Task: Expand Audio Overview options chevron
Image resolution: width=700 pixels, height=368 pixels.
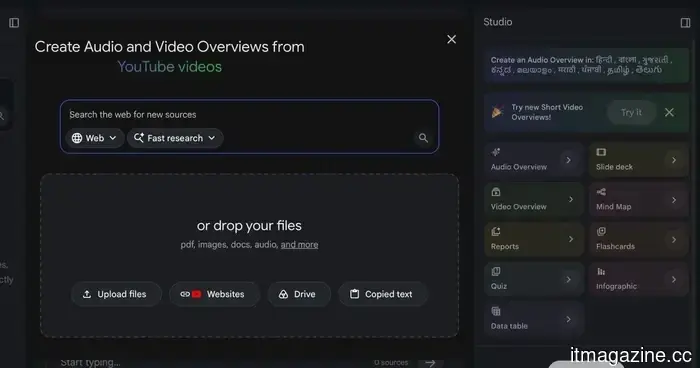Action: [568, 160]
